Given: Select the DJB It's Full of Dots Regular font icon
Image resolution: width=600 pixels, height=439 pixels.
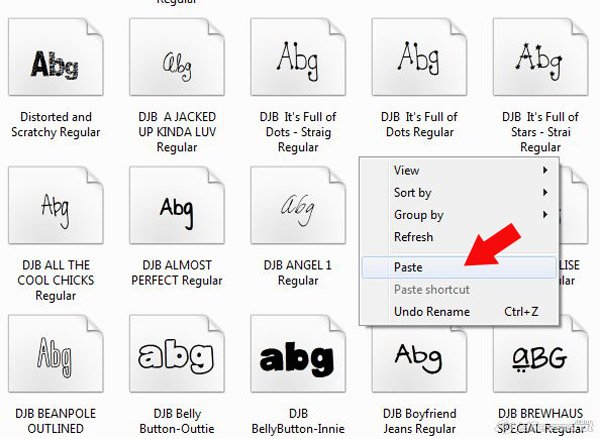Looking at the screenshot, I should [x=419, y=57].
